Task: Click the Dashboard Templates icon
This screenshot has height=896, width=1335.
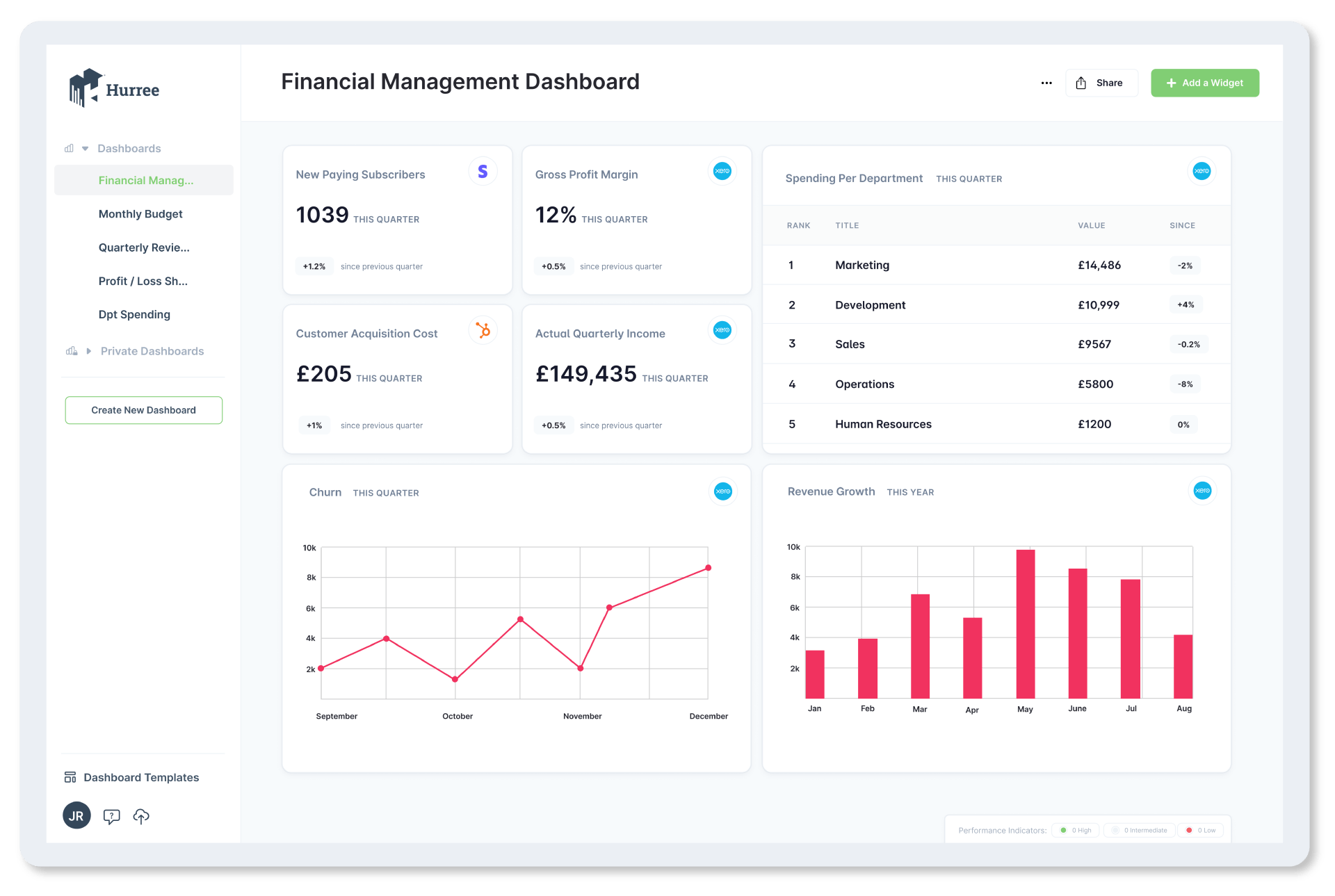Action: 70,777
